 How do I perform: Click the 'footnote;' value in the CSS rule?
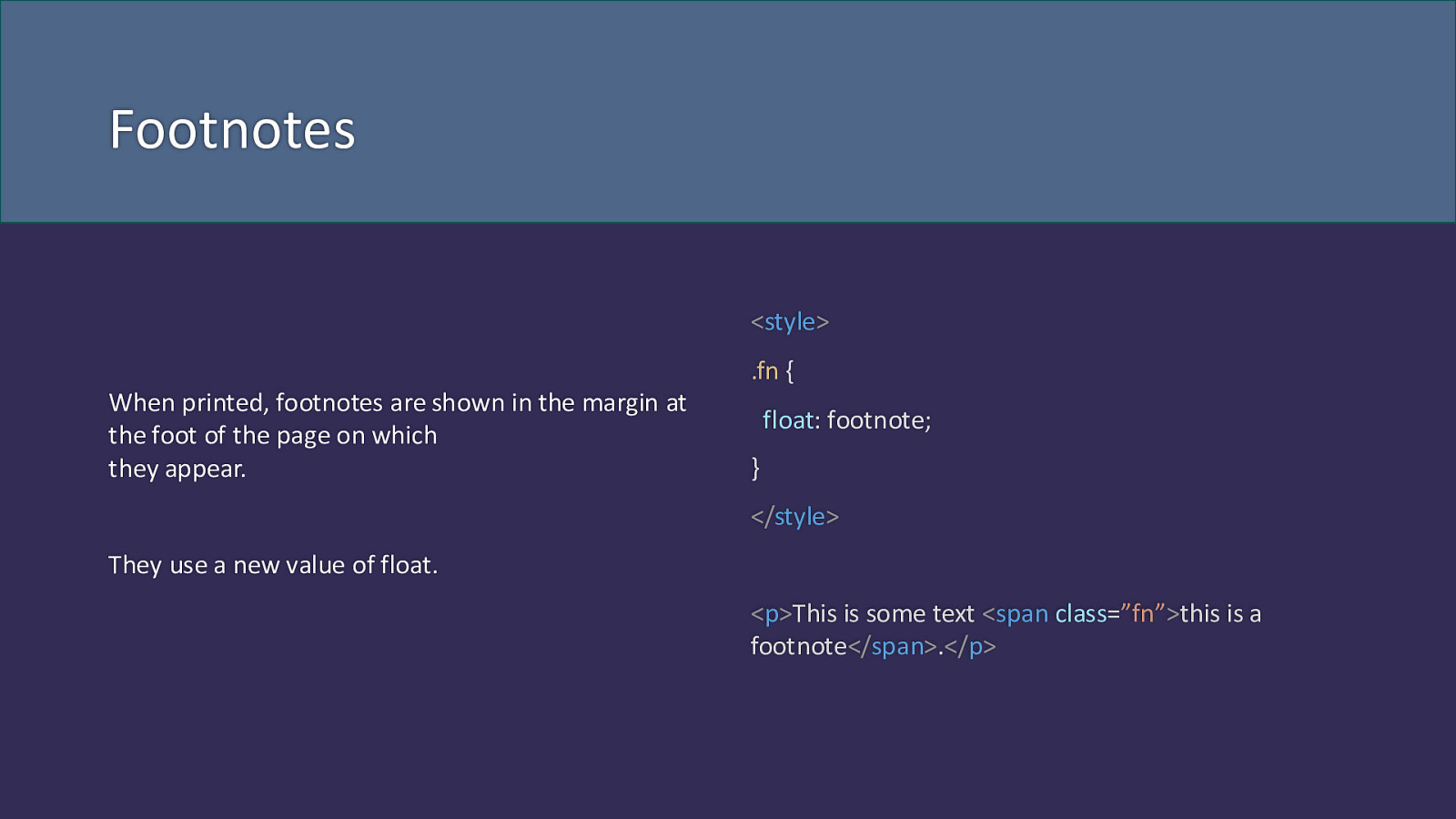[x=879, y=420]
